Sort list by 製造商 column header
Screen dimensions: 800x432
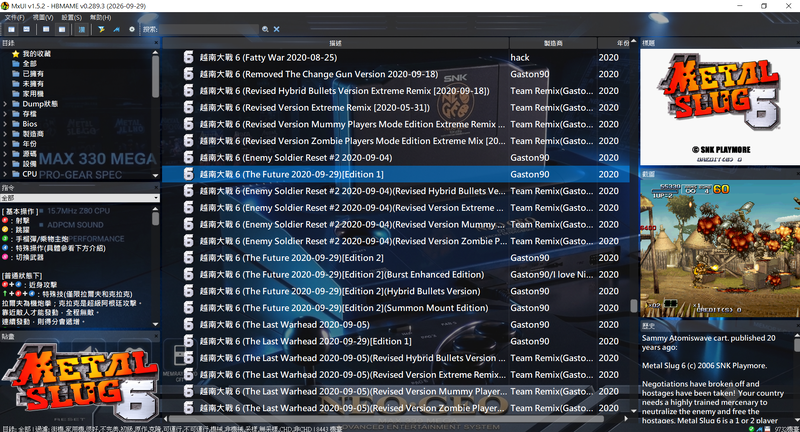[553, 43]
